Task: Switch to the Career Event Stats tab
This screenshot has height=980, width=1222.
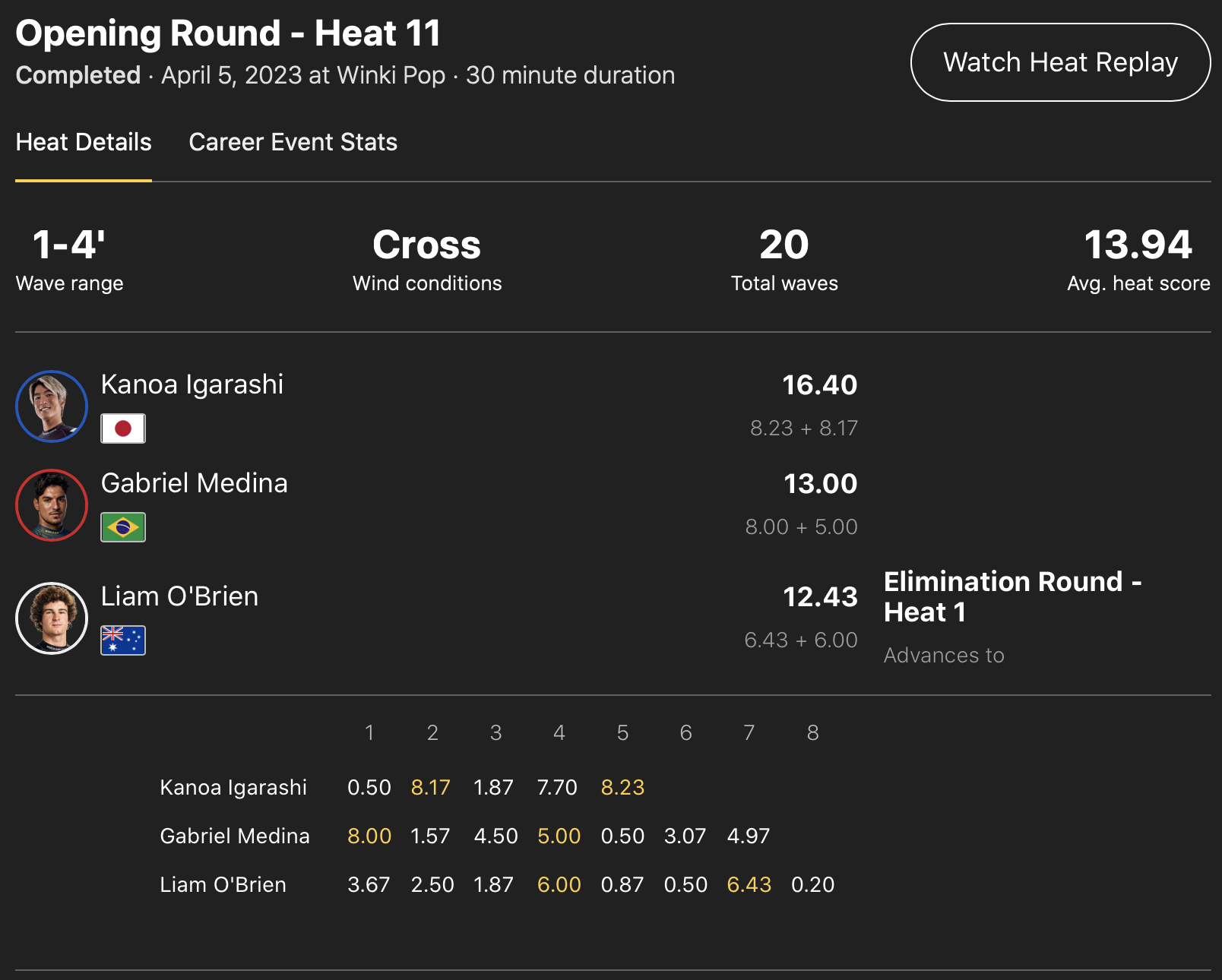Action: coord(293,142)
